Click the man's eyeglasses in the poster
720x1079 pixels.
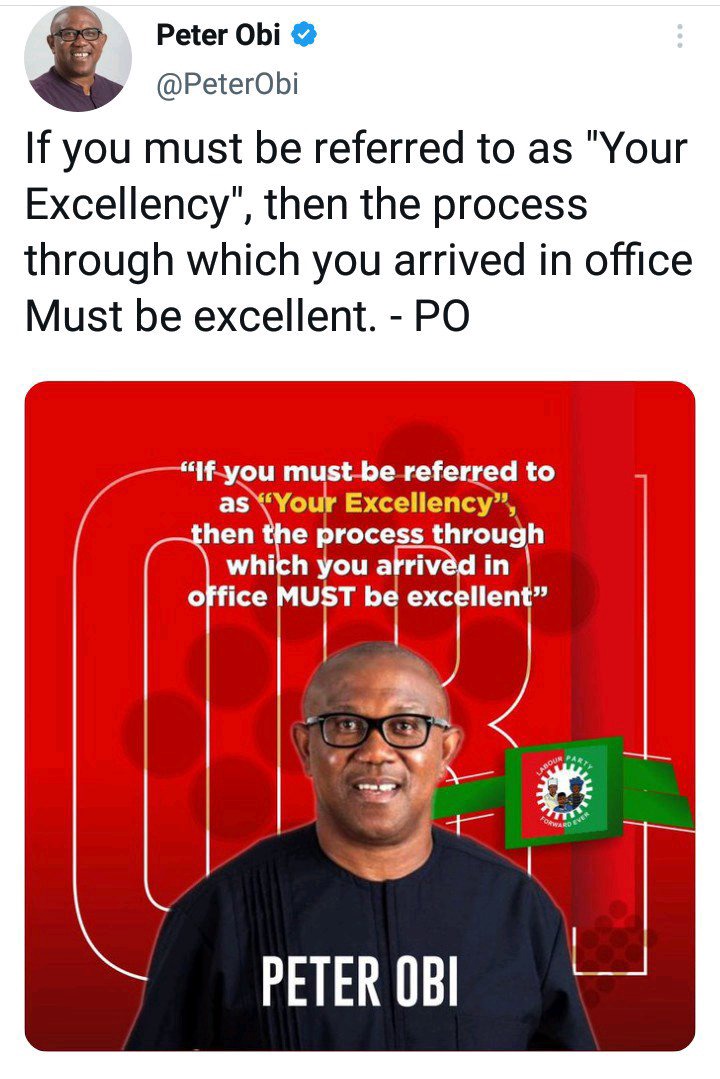click(x=377, y=730)
